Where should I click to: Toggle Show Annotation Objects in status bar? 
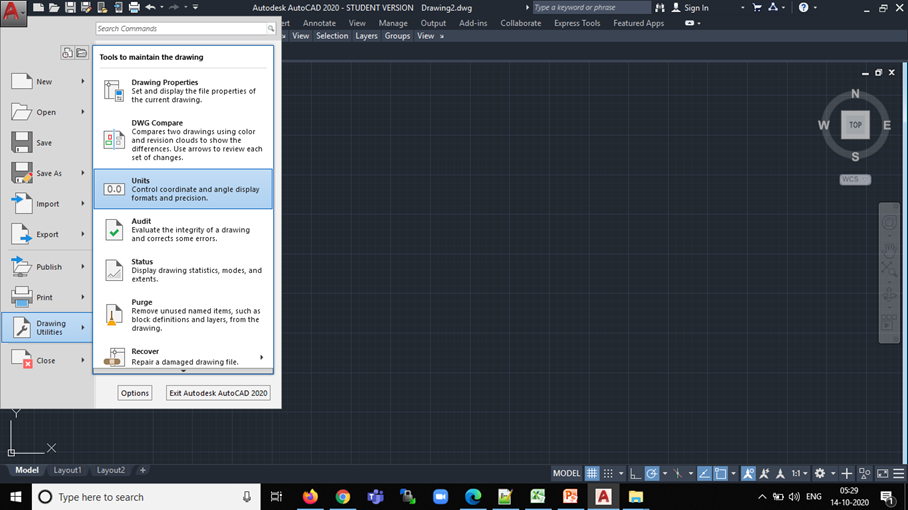[x=748, y=474]
